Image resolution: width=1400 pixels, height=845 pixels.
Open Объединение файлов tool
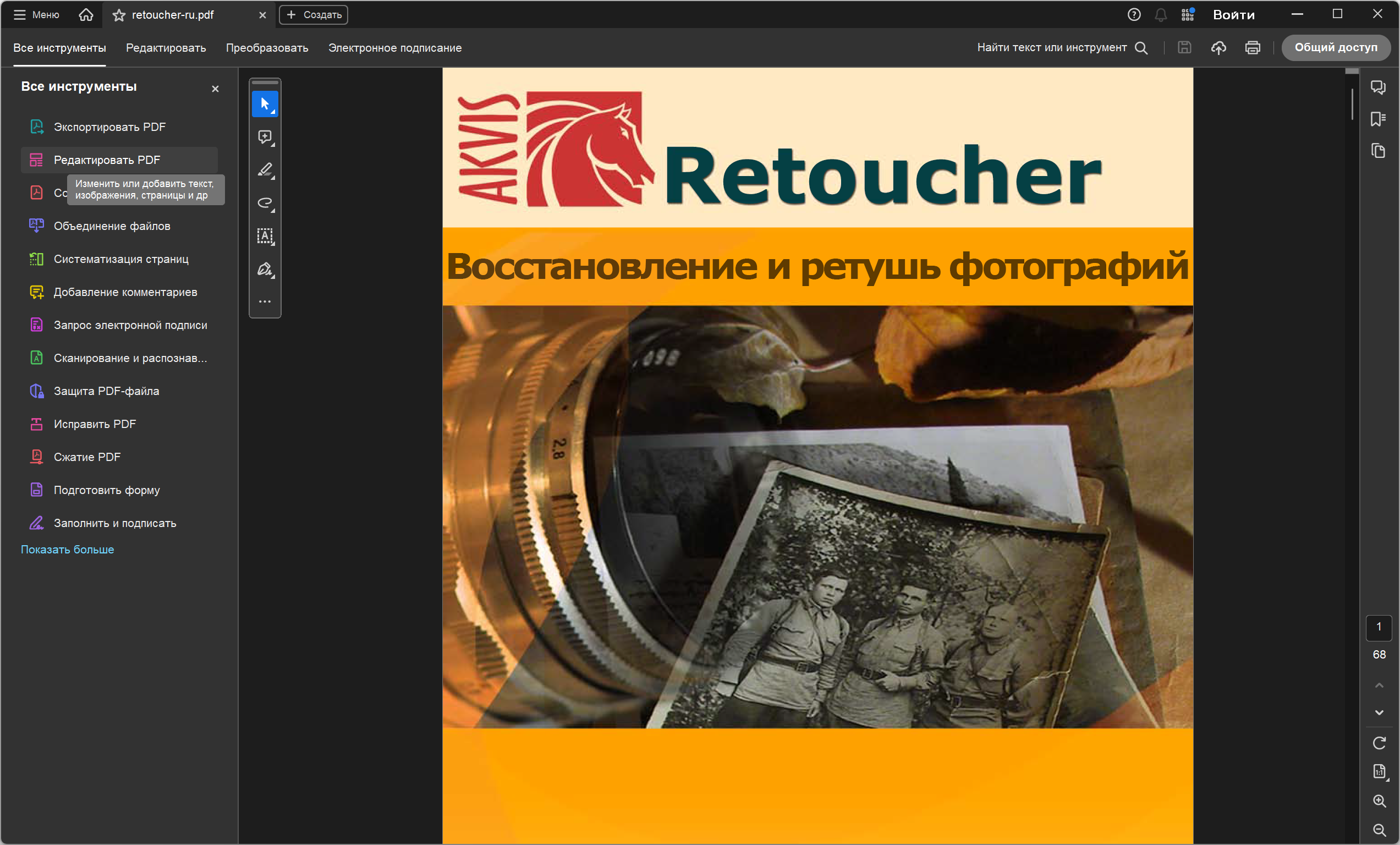pyautogui.click(x=112, y=226)
